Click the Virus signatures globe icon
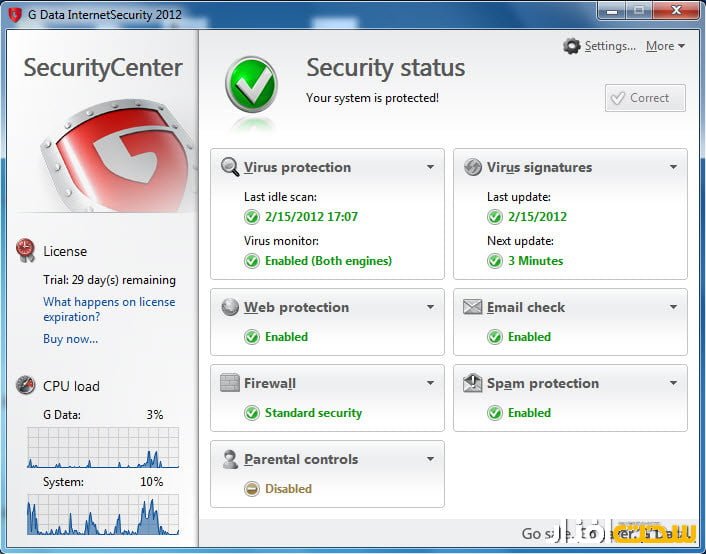The width and height of the screenshot is (706, 554). (473, 167)
